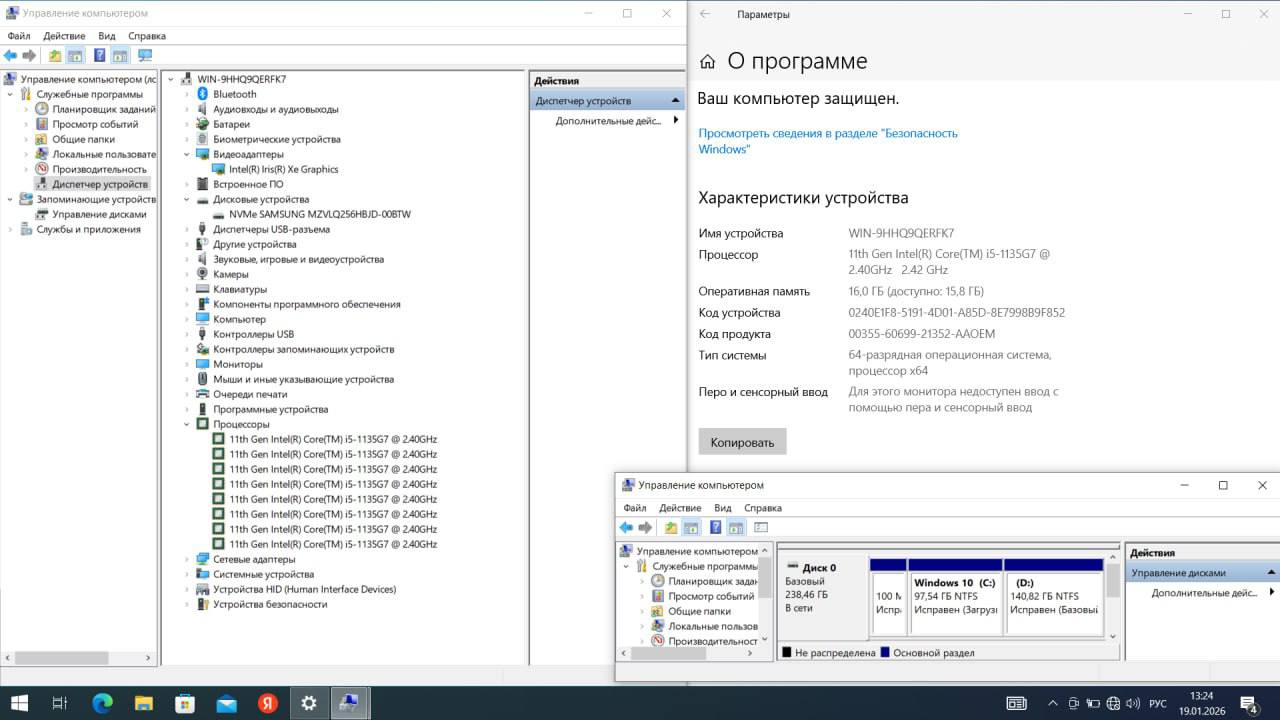This screenshot has width=1280, height=720.
Task: Select the (D:) 140,82 ГБ partition
Action: (1053, 596)
